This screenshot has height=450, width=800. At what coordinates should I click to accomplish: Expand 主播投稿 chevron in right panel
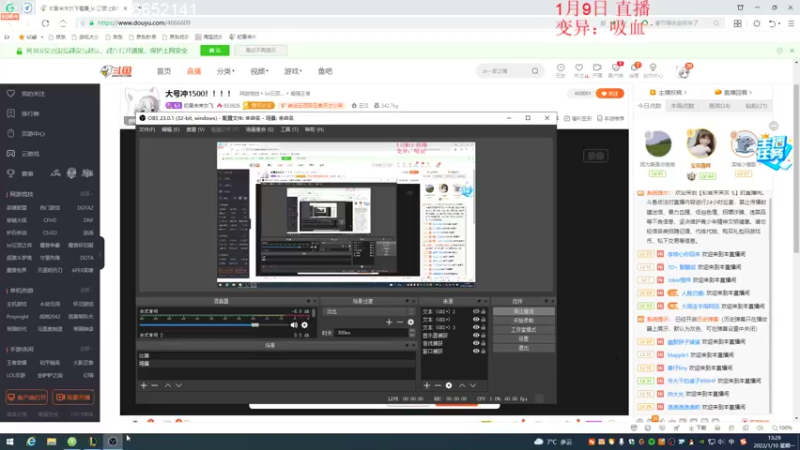685,92
